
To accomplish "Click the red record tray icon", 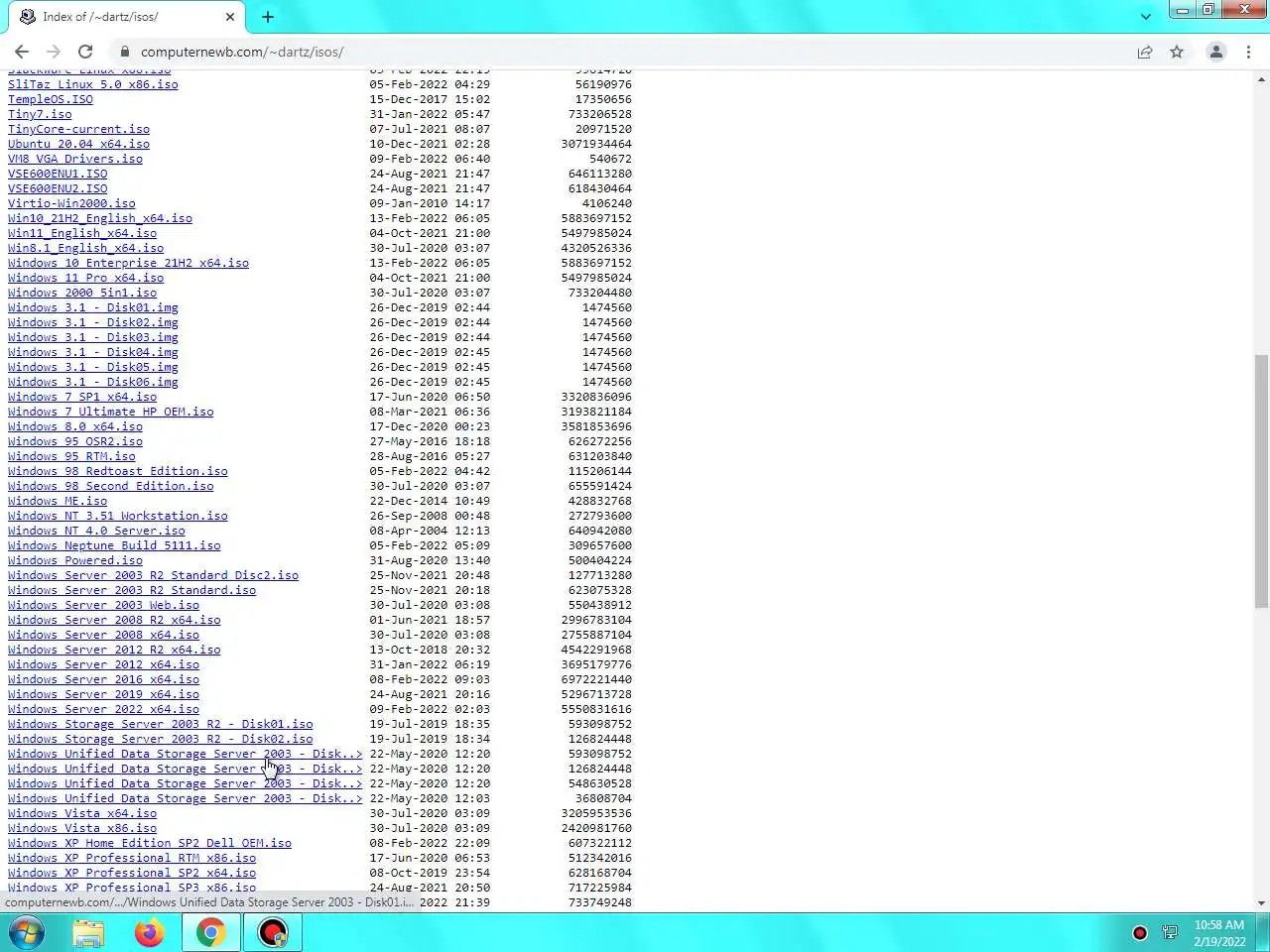I will pyautogui.click(x=1140, y=933).
